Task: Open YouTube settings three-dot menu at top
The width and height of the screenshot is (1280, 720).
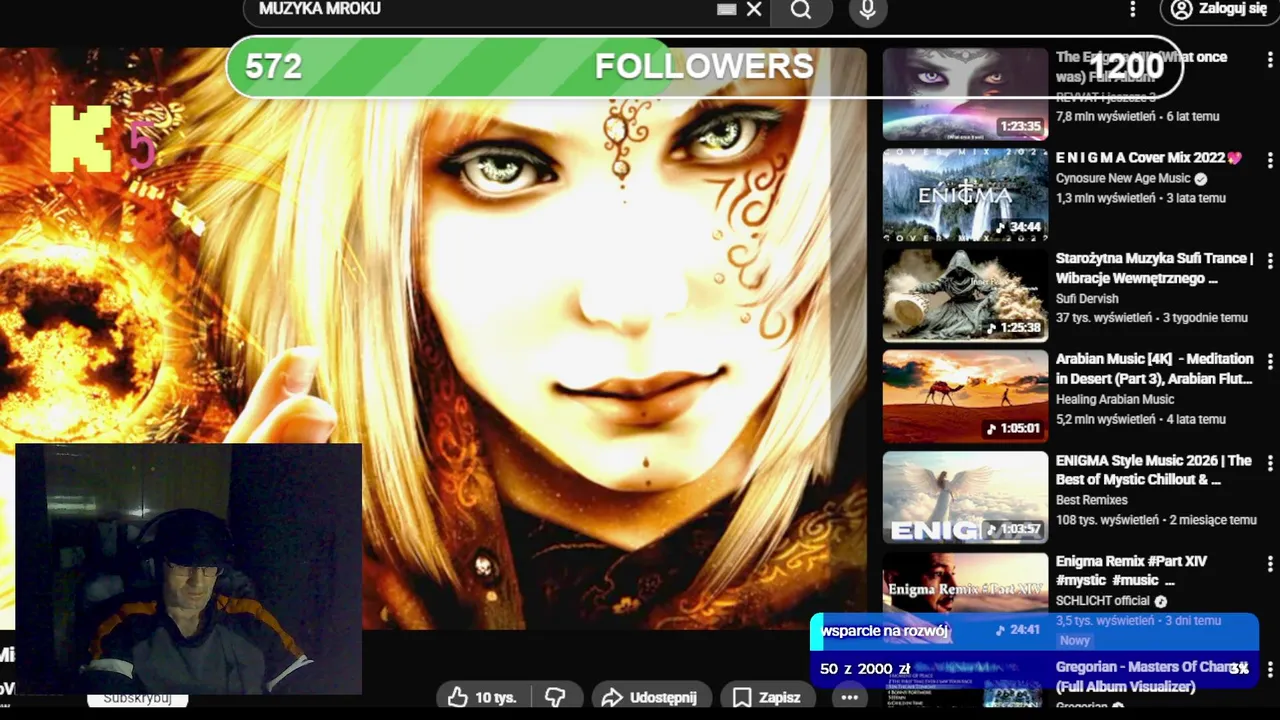Action: (1132, 9)
